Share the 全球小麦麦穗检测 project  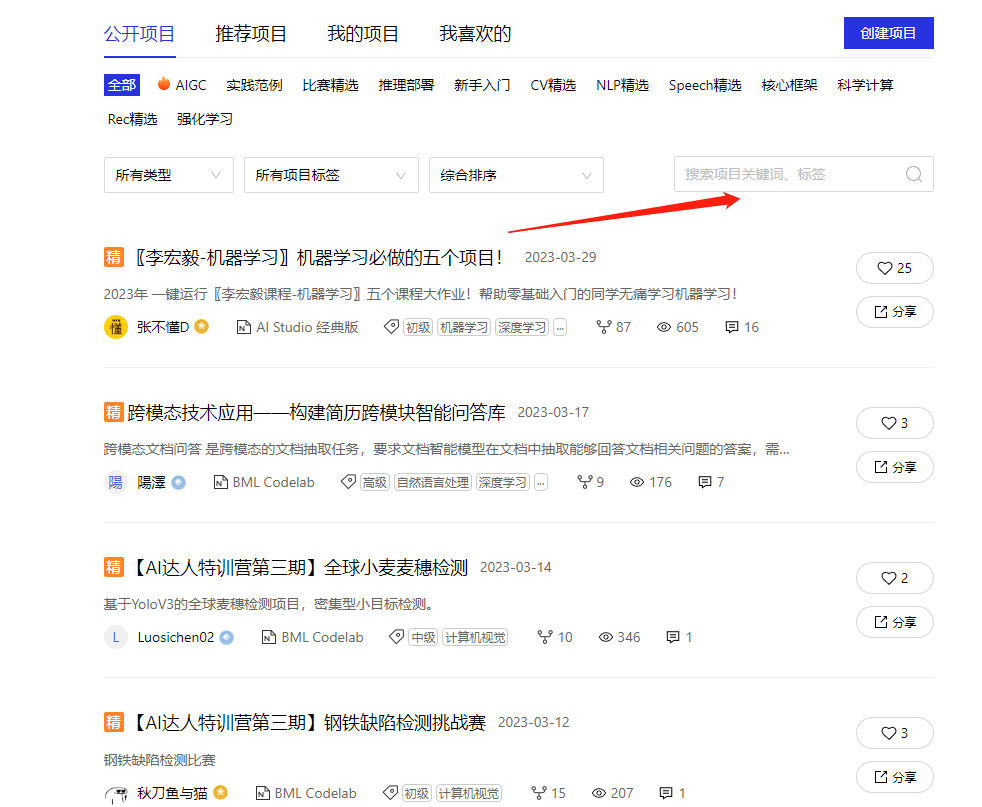coord(894,622)
